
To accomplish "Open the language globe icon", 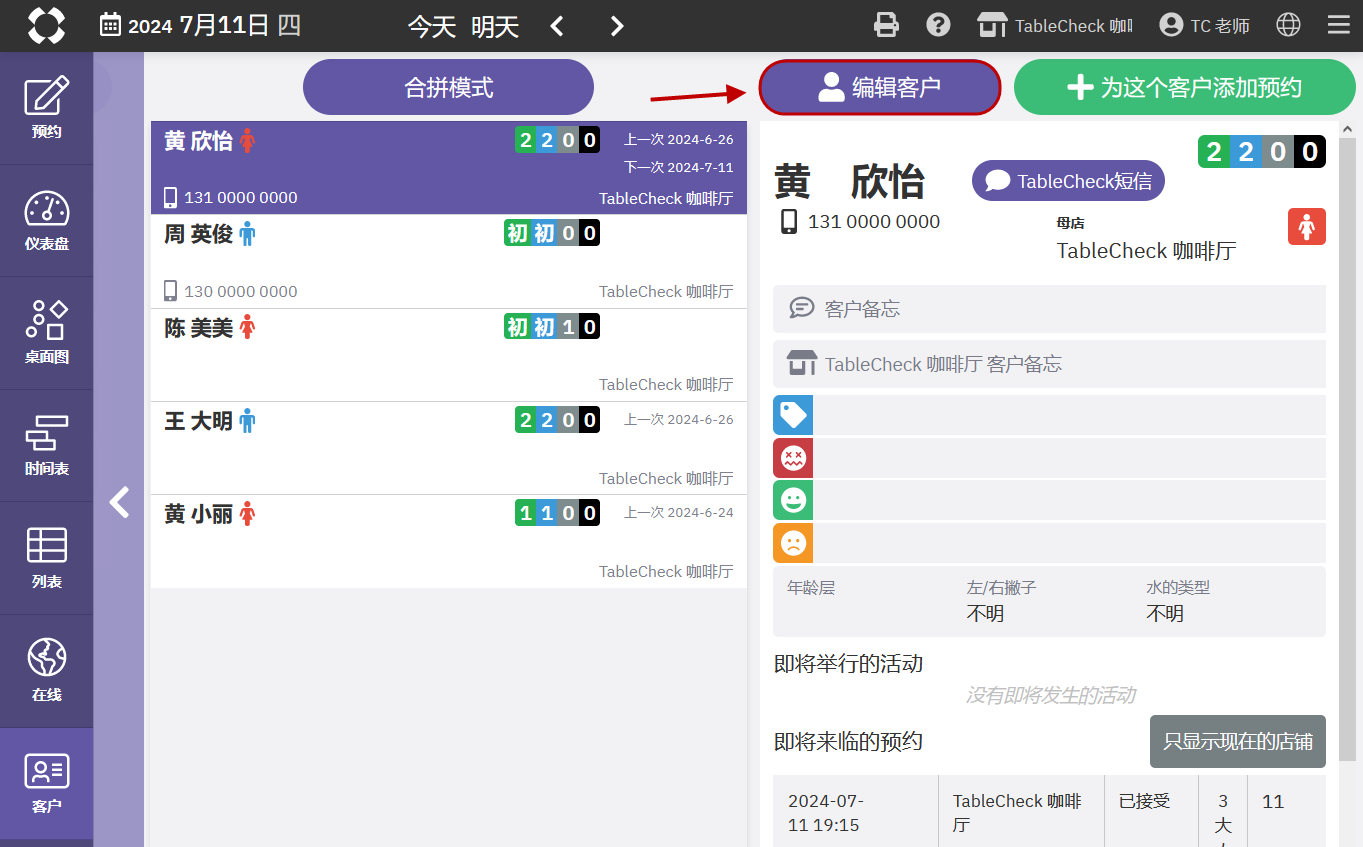I will (1289, 25).
